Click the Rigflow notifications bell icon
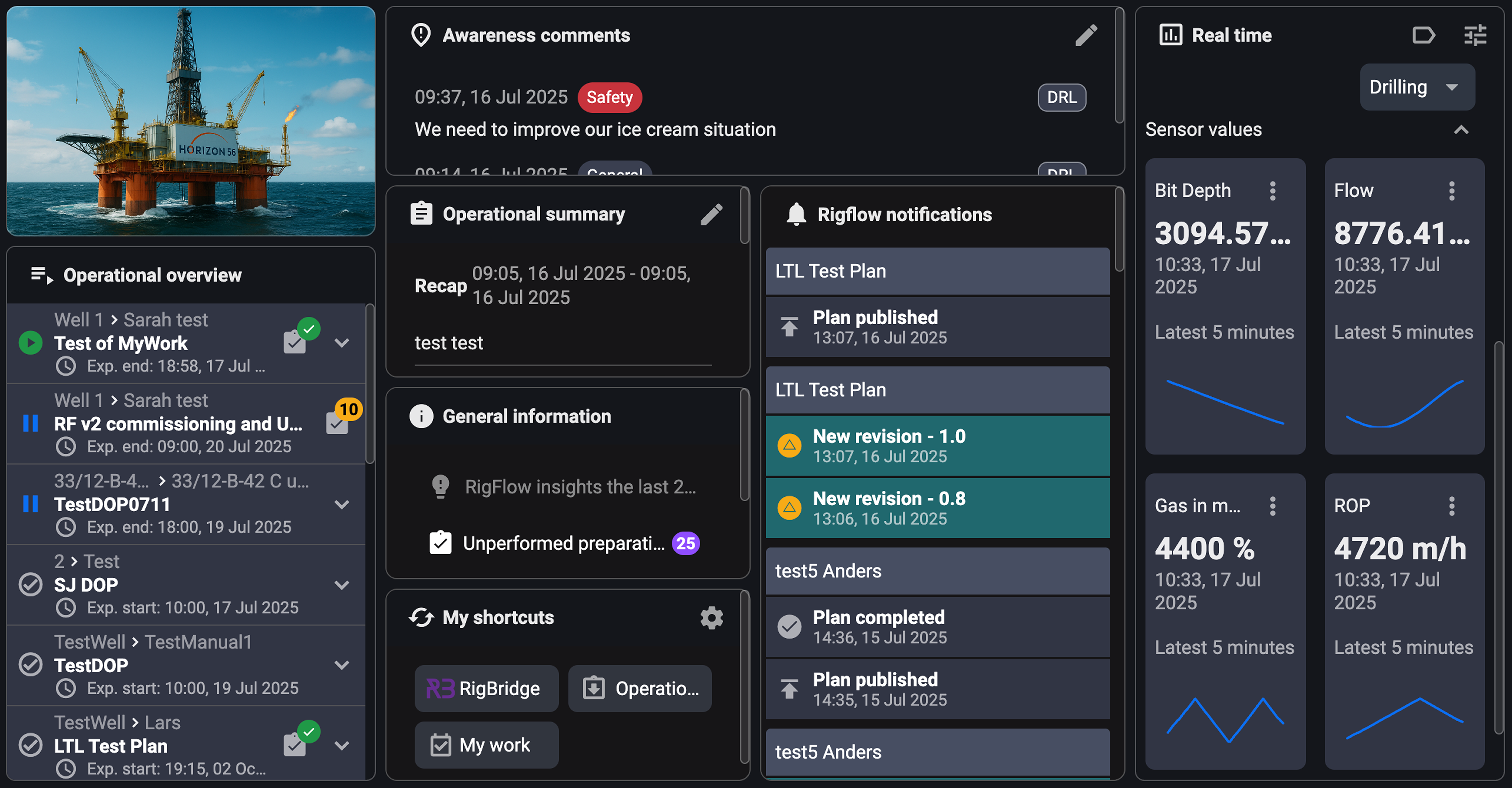 tap(796, 214)
